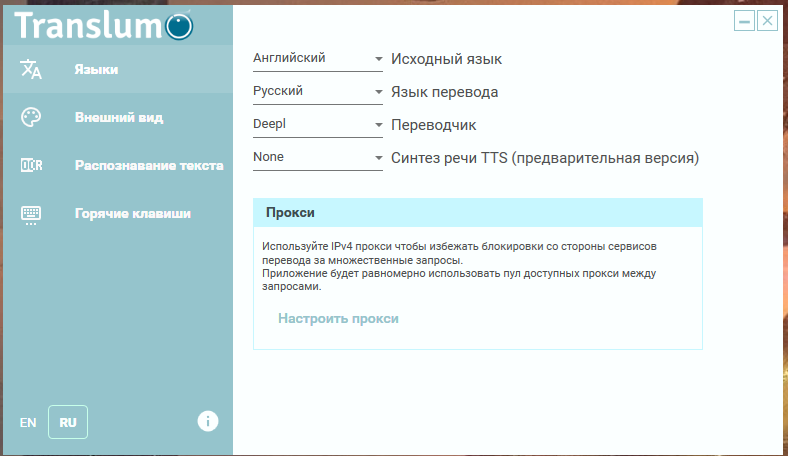The width and height of the screenshot is (788, 456).
Task: Click the keyboard icon for hotkeys
Action: (x=31, y=215)
